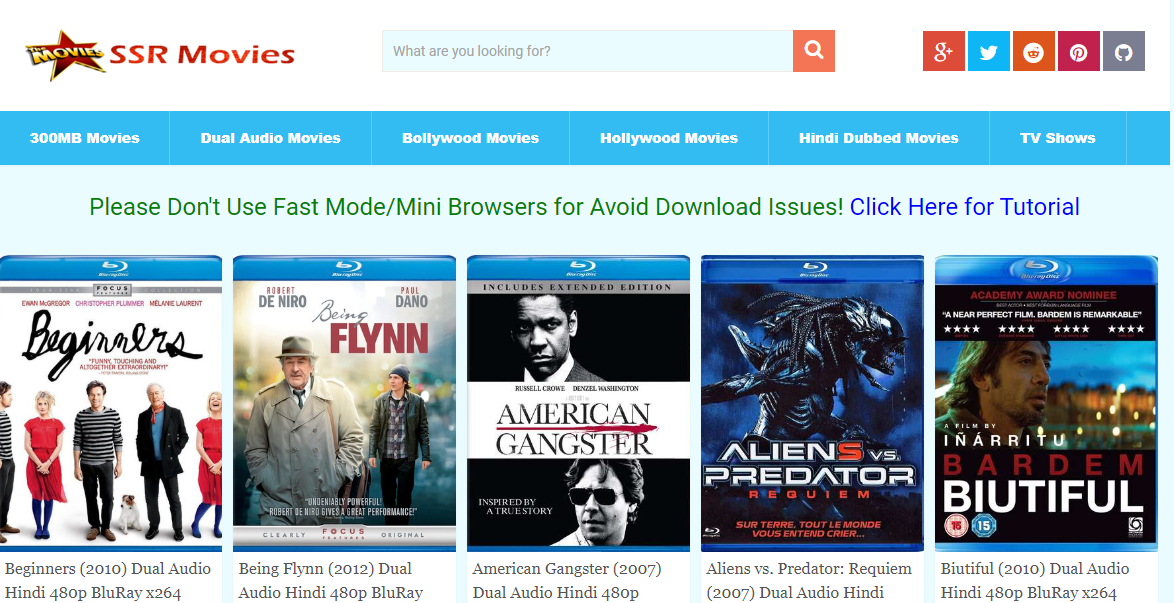Open the Twitter social icon
This screenshot has height=603, width=1174.
[988, 51]
